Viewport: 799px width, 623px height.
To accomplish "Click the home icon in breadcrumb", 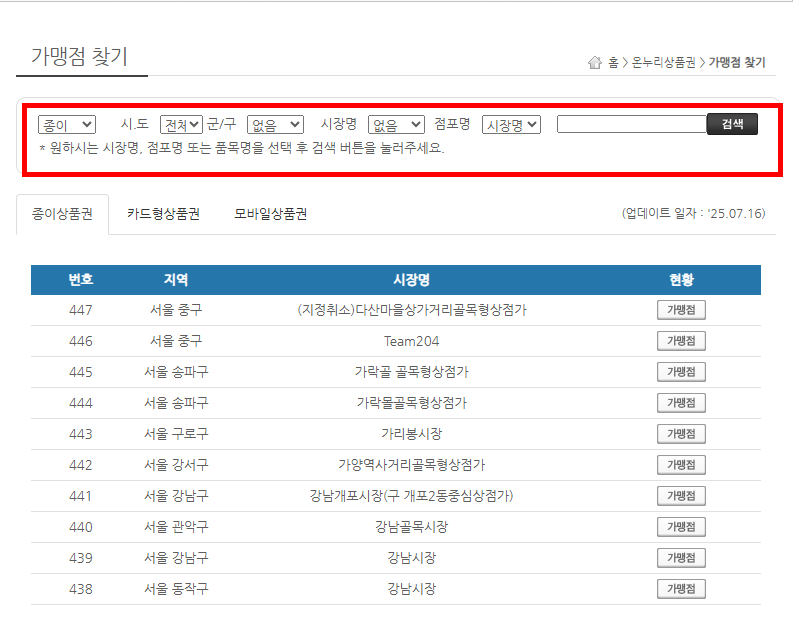I will (x=594, y=62).
